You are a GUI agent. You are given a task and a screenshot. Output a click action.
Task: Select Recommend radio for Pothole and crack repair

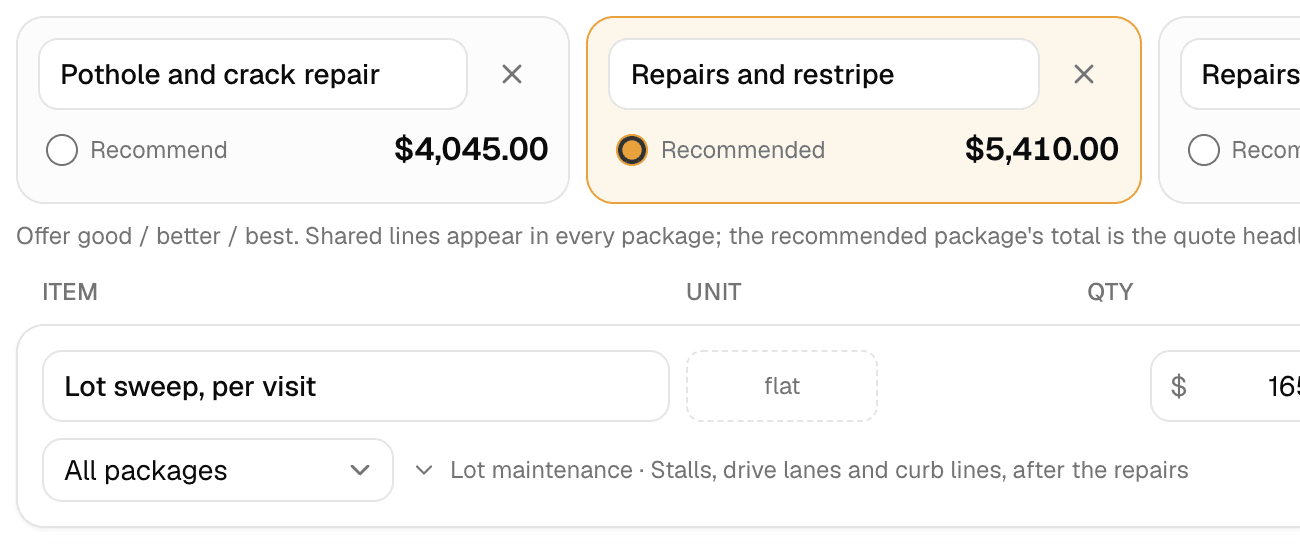point(62,151)
